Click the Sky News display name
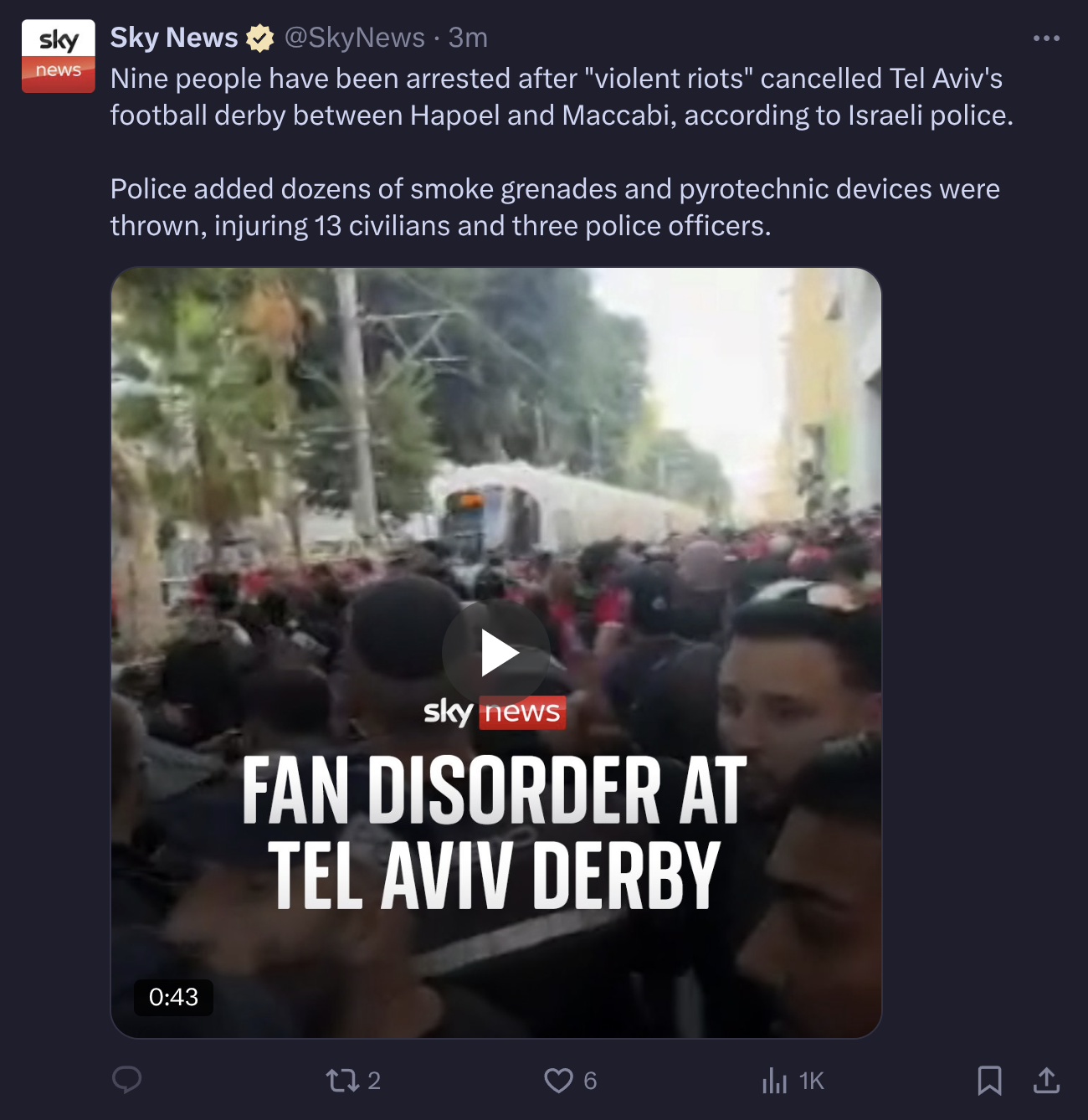1088x1120 pixels. tap(174, 38)
